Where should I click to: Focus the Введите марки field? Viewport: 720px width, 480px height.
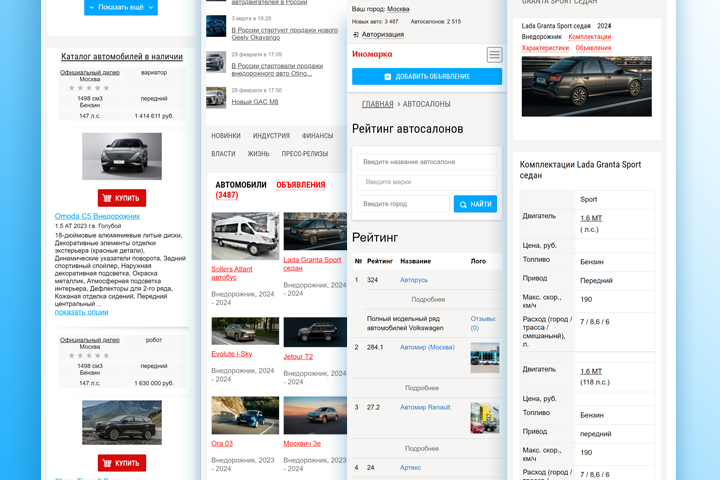point(427,182)
